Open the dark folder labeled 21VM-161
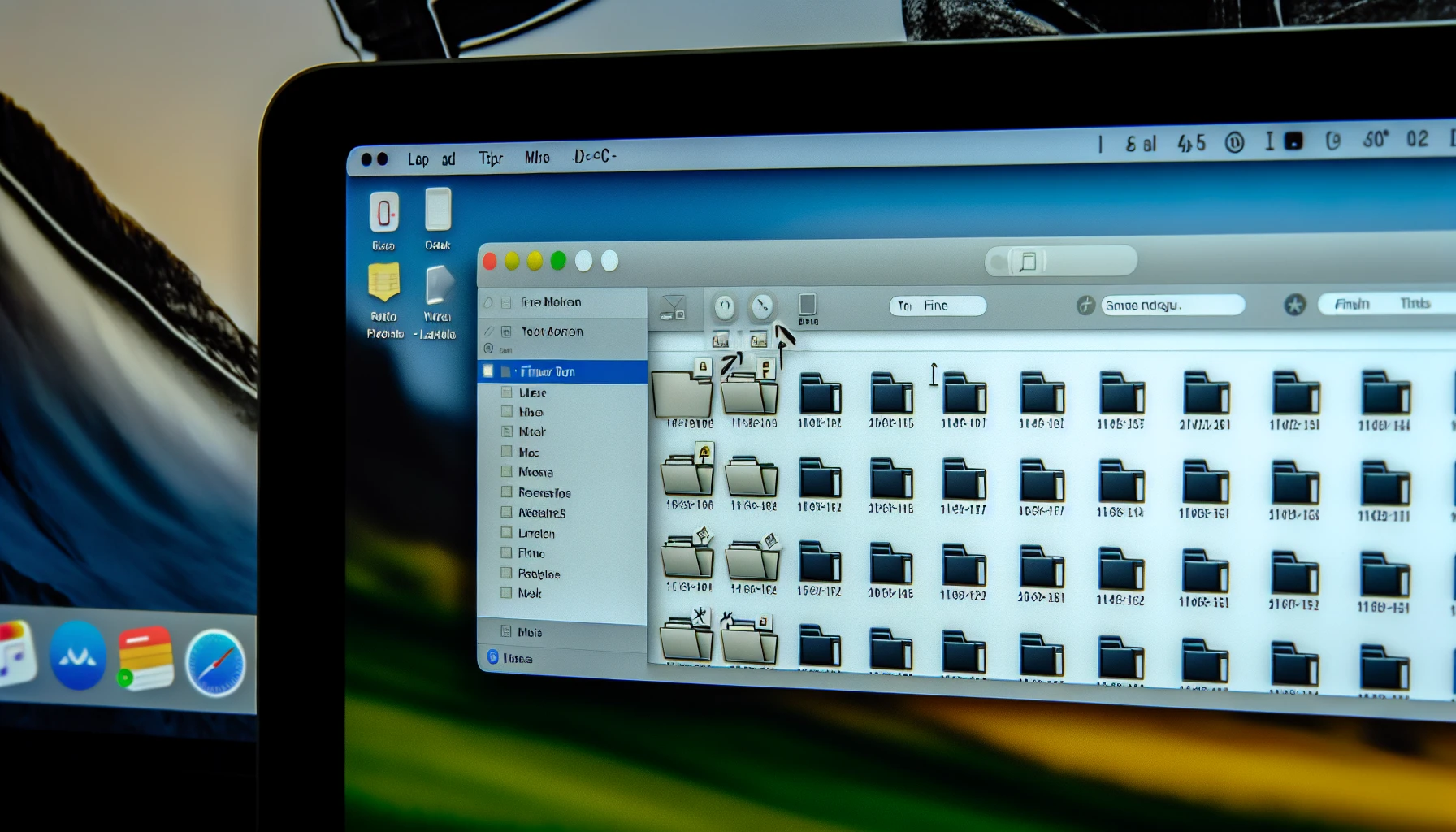Viewport: 1456px width, 832px height. pyautogui.click(x=1206, y=393)
